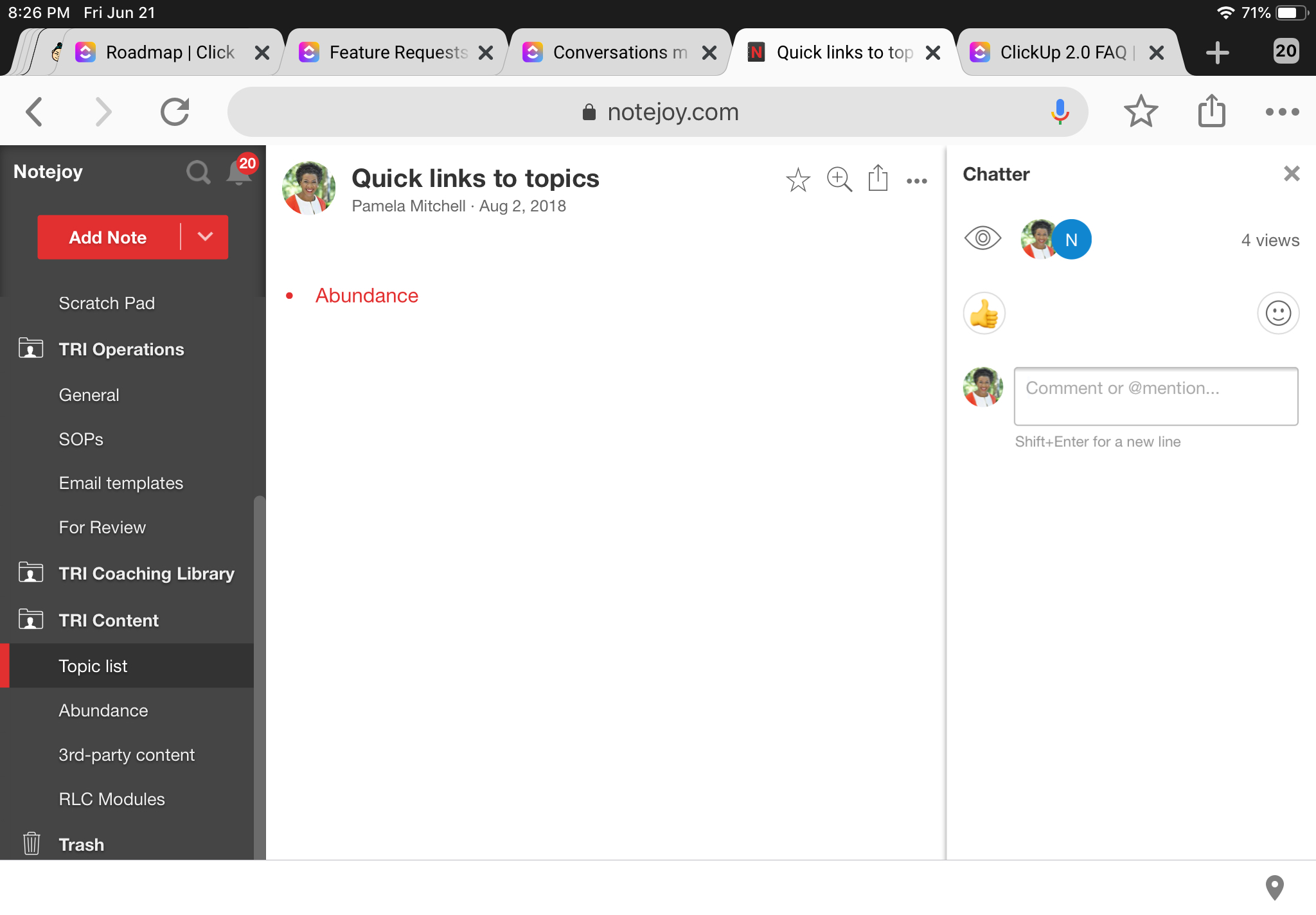Open the TRI Operations library
This screenshot has width=1316, height=915.
[x=121, y=349]
